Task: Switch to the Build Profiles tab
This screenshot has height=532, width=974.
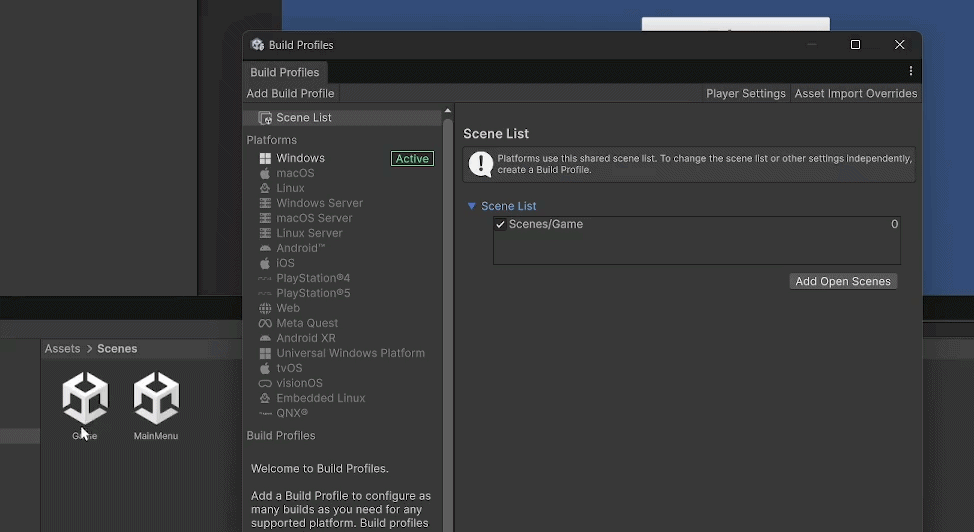Action: point(284,72)
